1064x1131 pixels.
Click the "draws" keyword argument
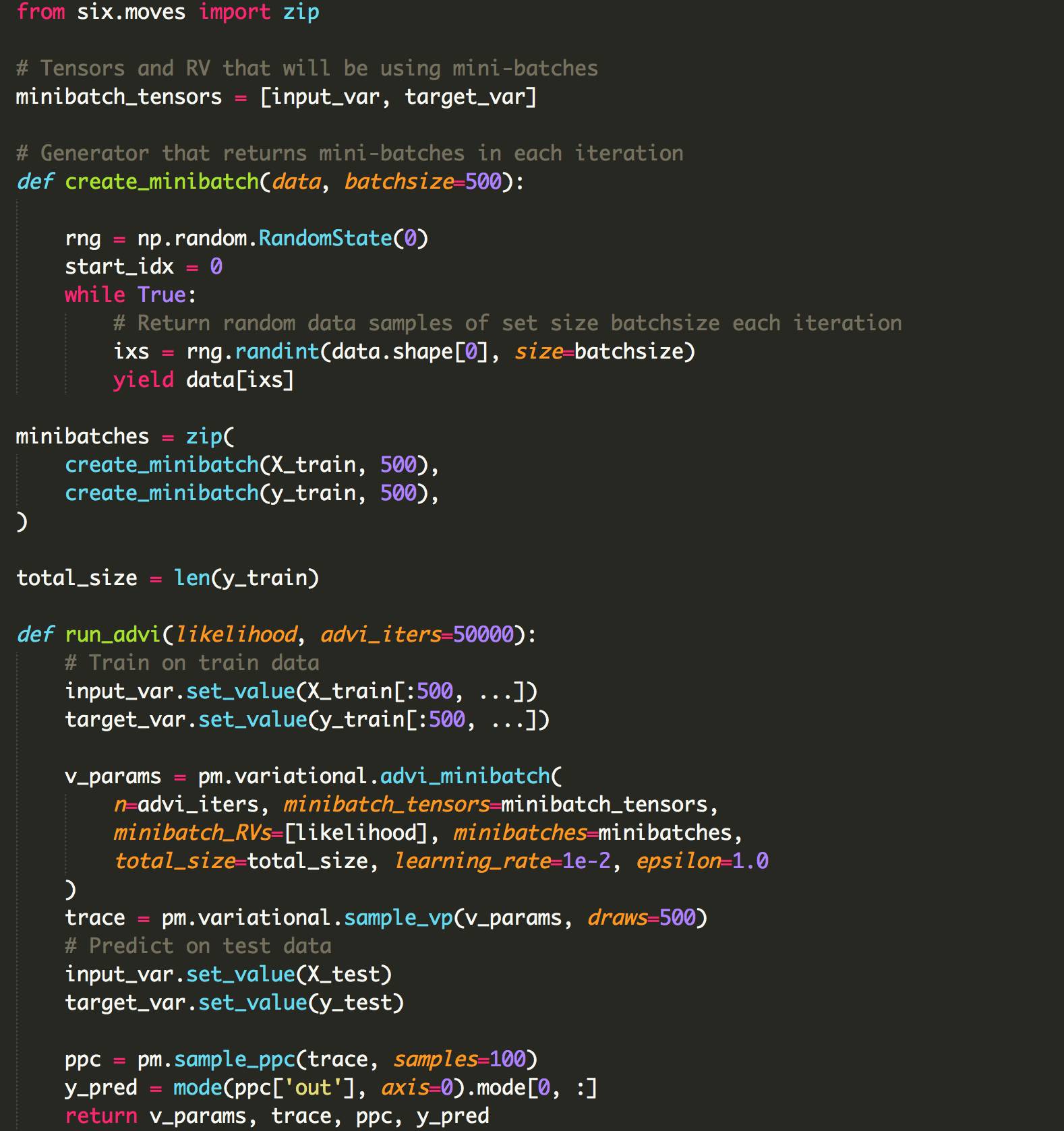pos(617,918)
